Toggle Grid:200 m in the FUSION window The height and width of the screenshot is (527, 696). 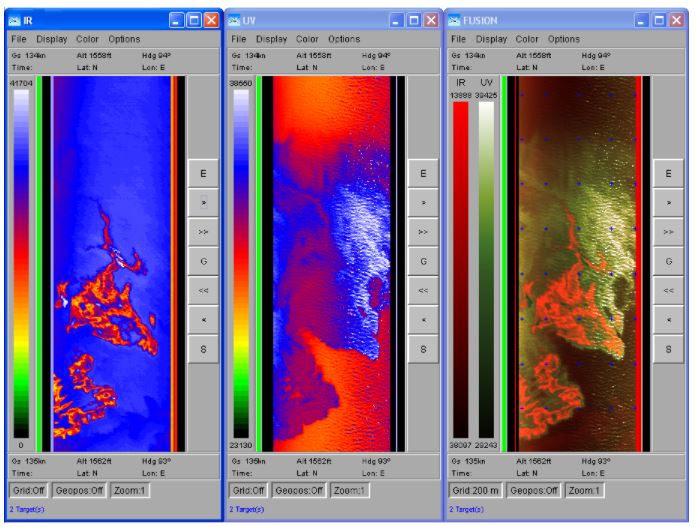[x=471, y=491]
